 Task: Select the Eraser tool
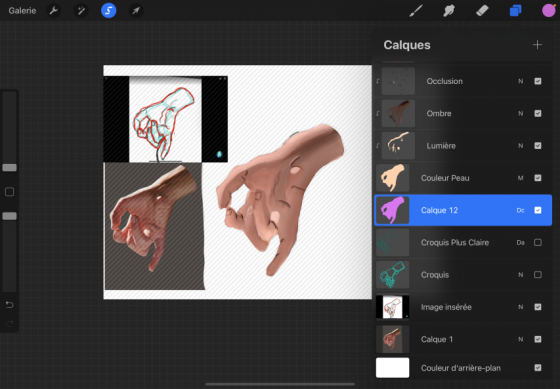pos(482,11)
